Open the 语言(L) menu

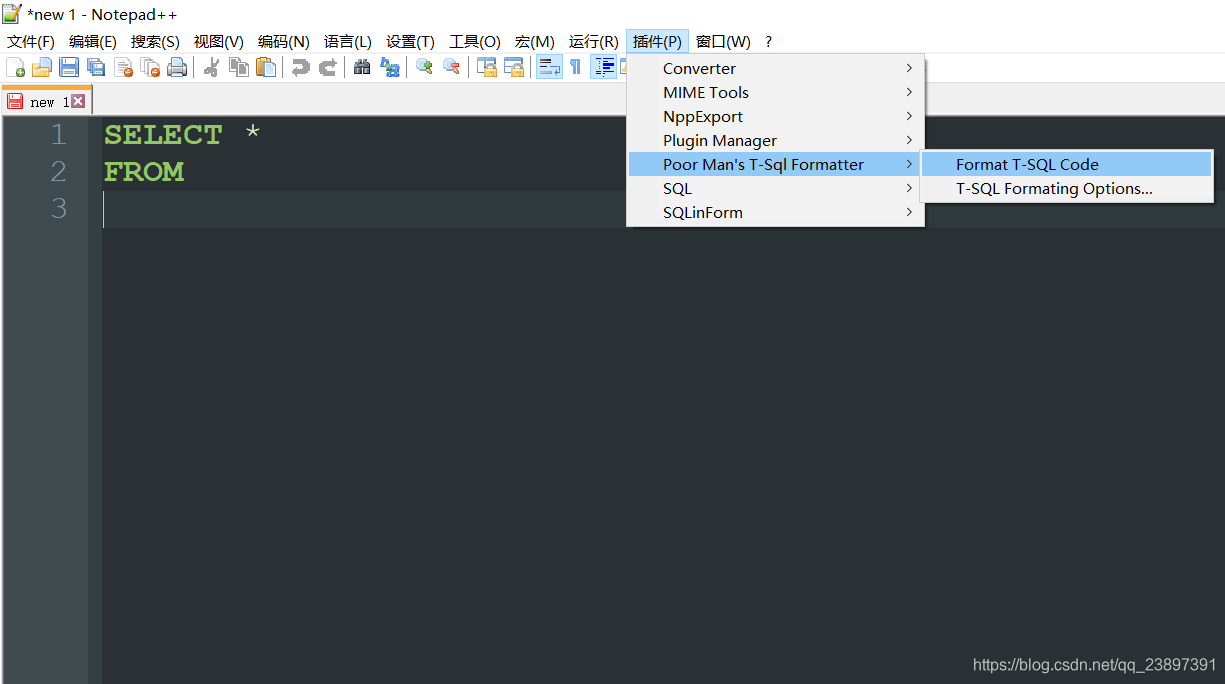point(347,42)
